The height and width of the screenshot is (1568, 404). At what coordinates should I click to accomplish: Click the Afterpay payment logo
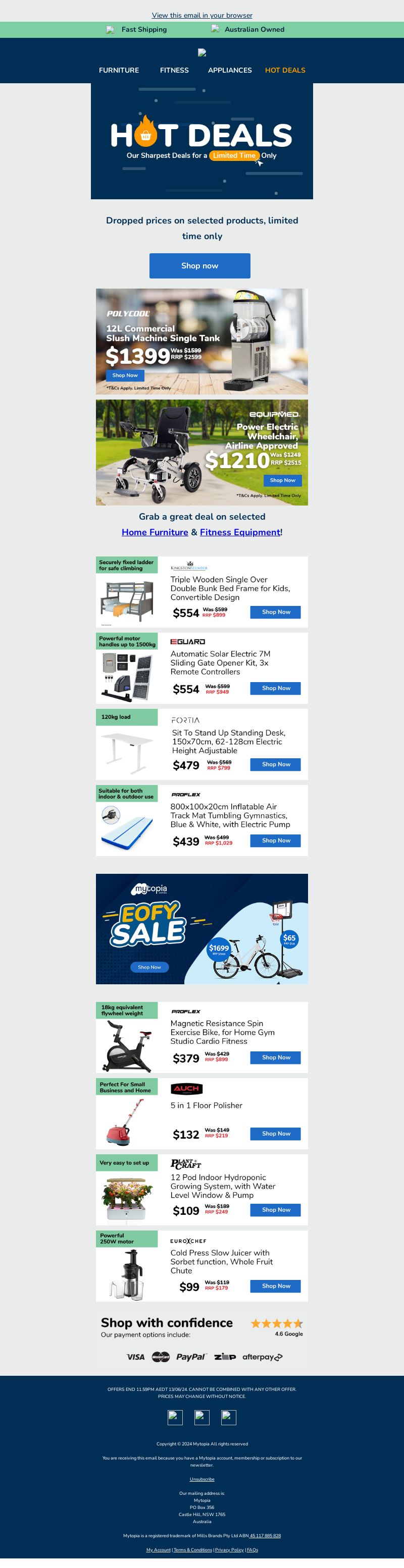(263, 1357)
